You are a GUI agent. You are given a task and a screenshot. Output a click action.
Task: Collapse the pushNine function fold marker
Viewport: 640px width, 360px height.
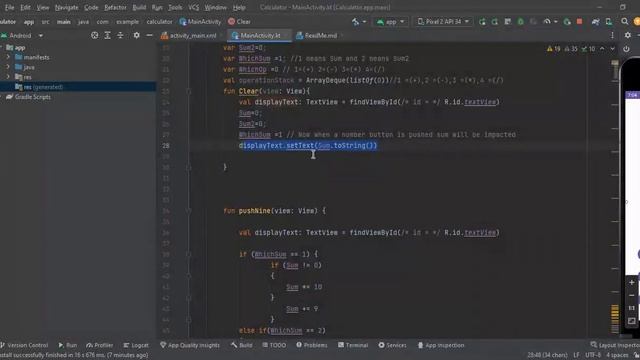pyautogui.click(x=189, y=211)
